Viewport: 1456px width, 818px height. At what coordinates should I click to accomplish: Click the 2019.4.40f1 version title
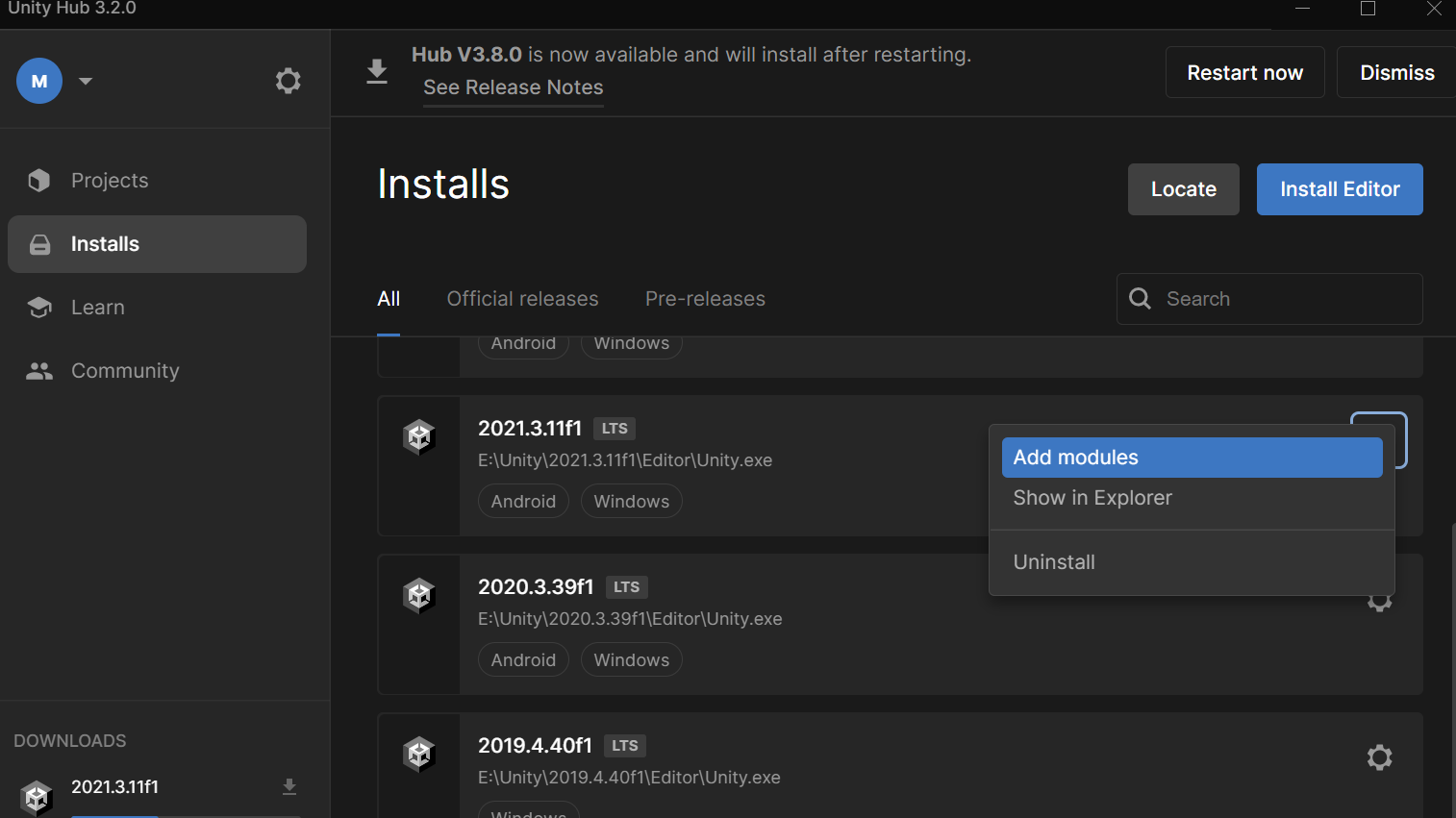[535, 746]
